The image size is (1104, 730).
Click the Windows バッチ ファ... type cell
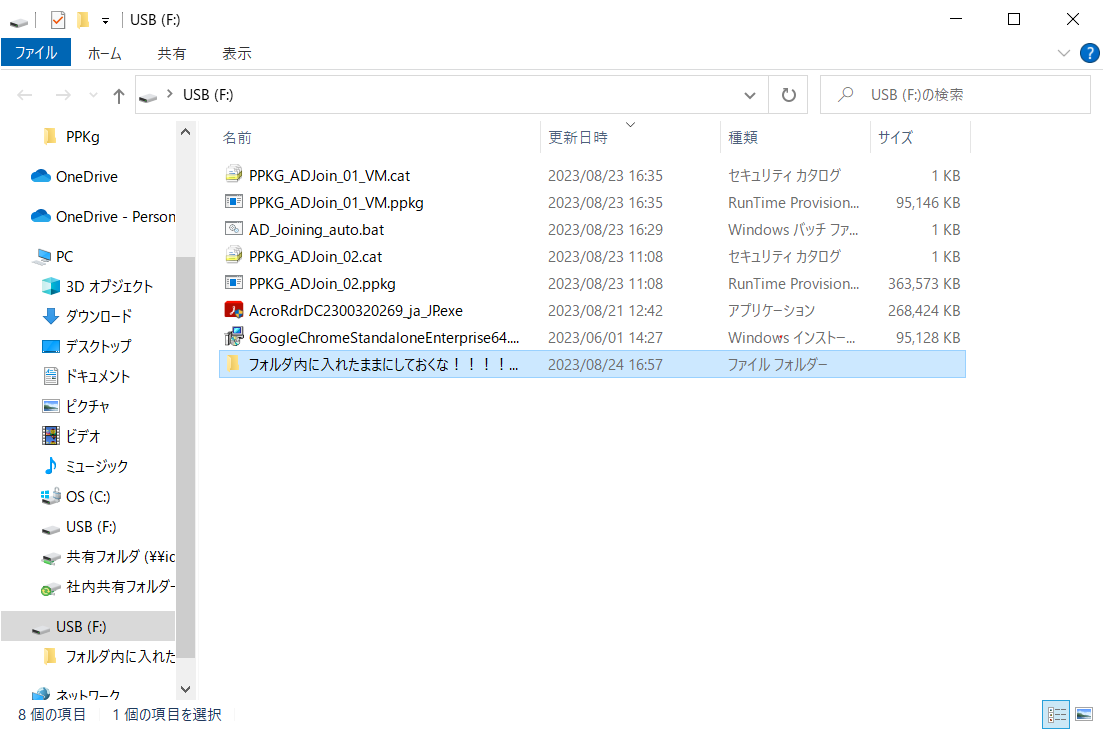tap(793, 229)
